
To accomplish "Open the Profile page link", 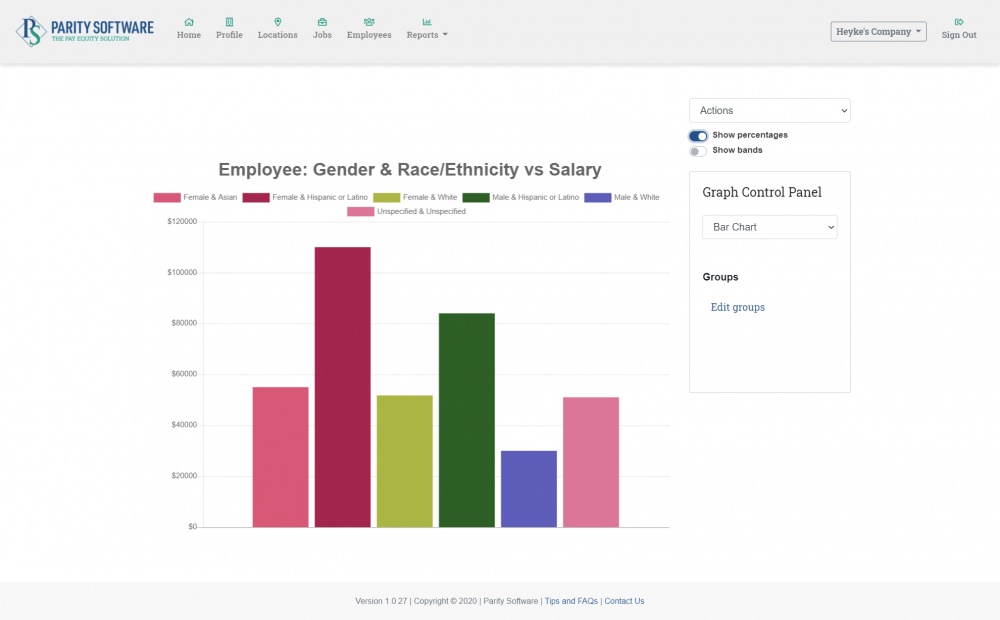I will point(229,34).
